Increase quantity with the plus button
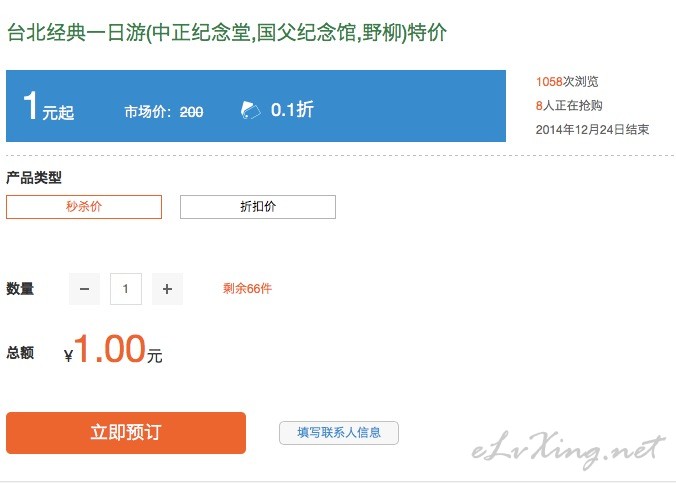The width and height of the screenshot is (676, 483). [167, 289]
